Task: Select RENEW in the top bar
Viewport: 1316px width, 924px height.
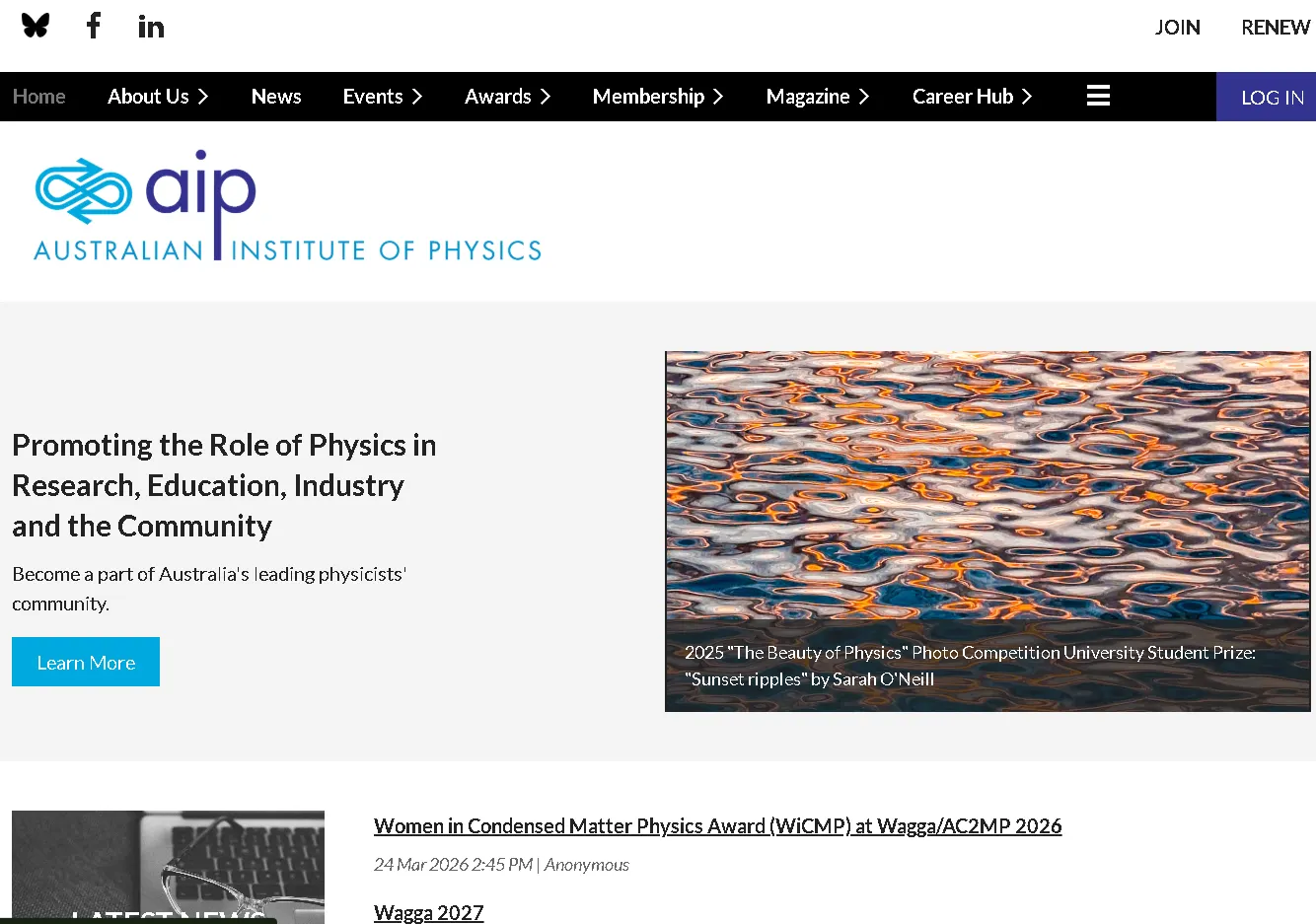Action: [1275, 27]
